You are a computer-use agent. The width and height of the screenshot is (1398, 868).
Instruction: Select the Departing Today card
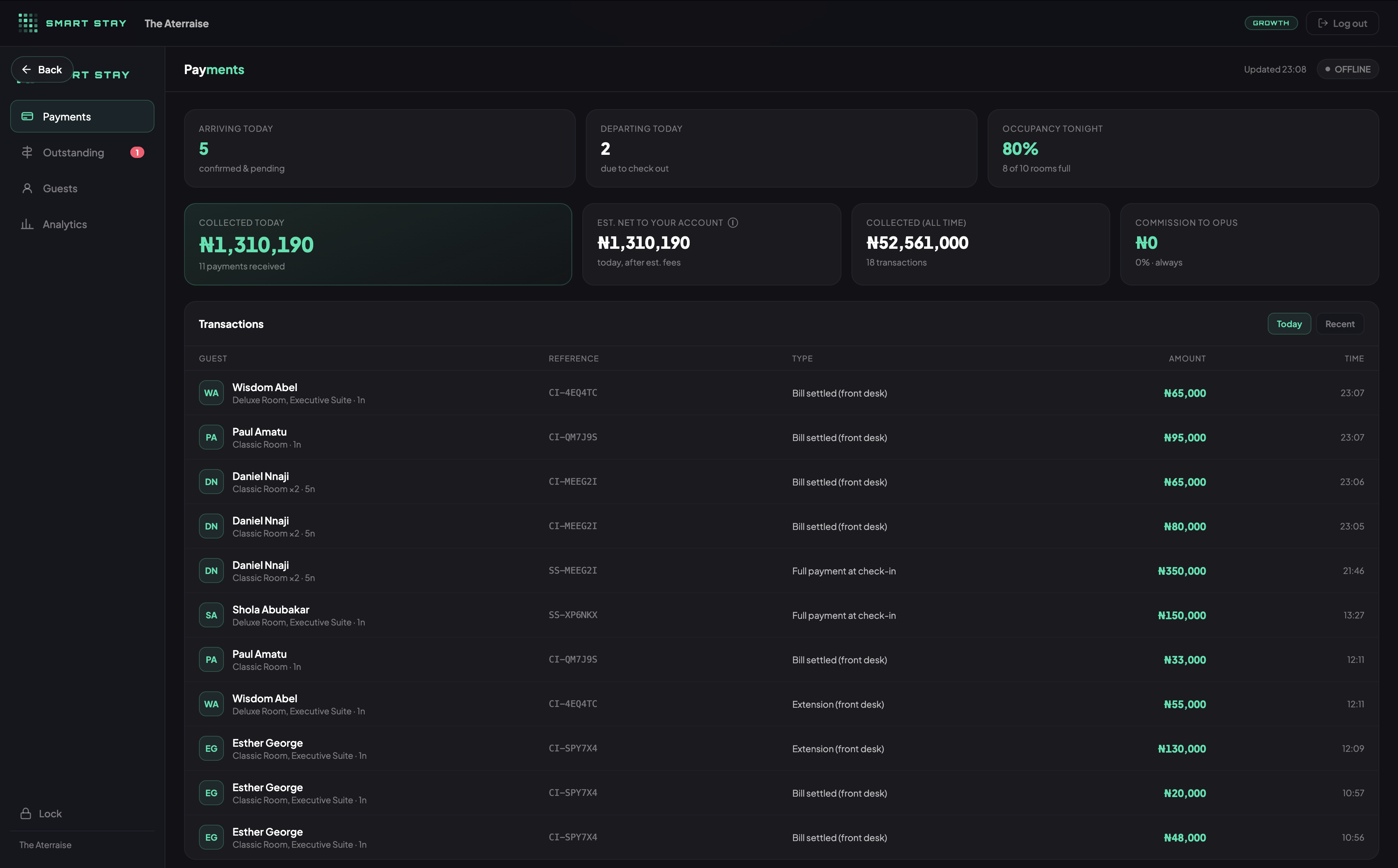pyautogui.click(x=781, y=148)
